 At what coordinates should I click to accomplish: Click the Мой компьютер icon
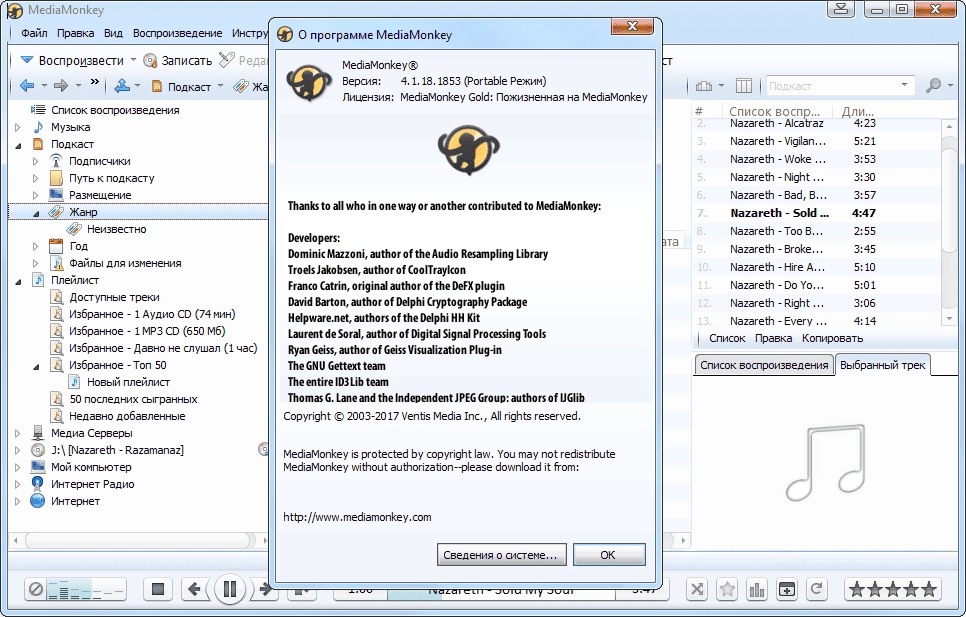click(38, 467)
